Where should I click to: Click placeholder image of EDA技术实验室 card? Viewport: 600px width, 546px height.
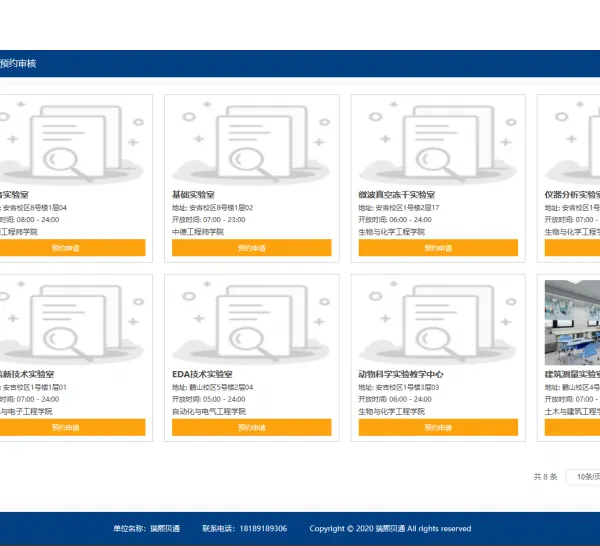pos(251,322)
